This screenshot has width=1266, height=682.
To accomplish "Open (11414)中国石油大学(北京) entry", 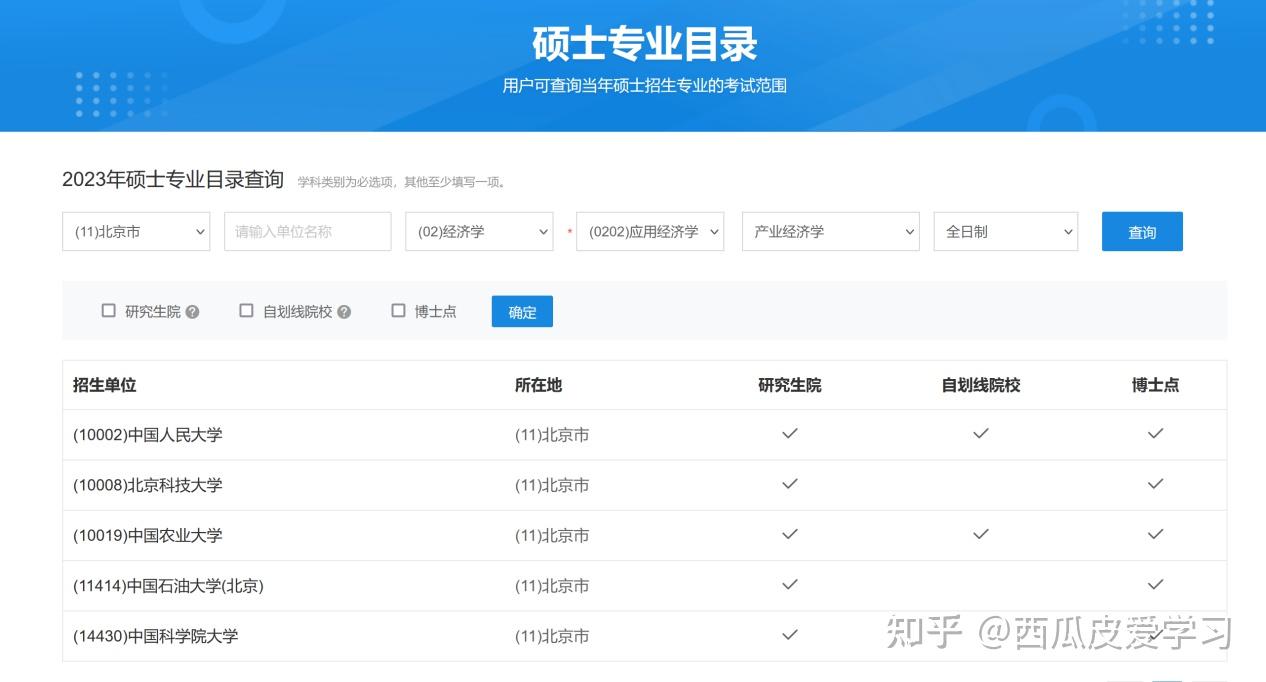I will (x=168, y=586).
